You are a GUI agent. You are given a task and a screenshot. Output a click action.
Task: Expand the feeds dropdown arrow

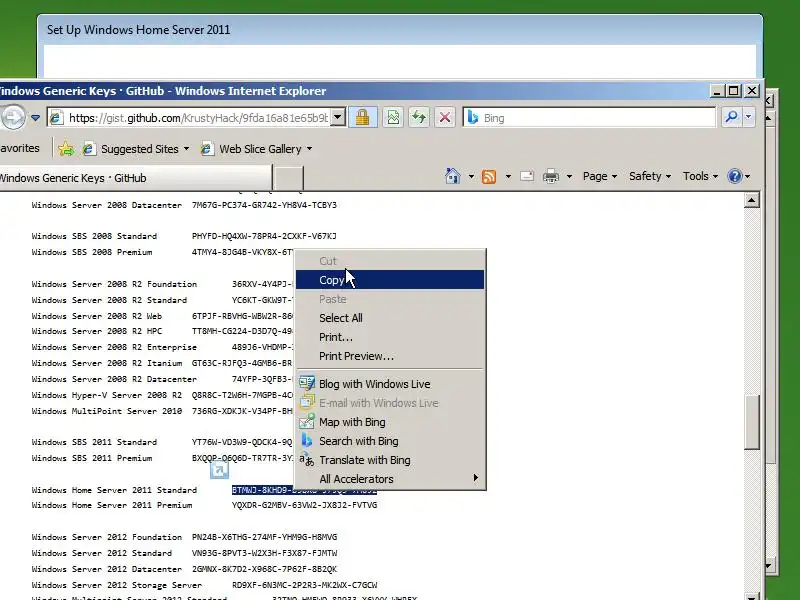point(508,177)
